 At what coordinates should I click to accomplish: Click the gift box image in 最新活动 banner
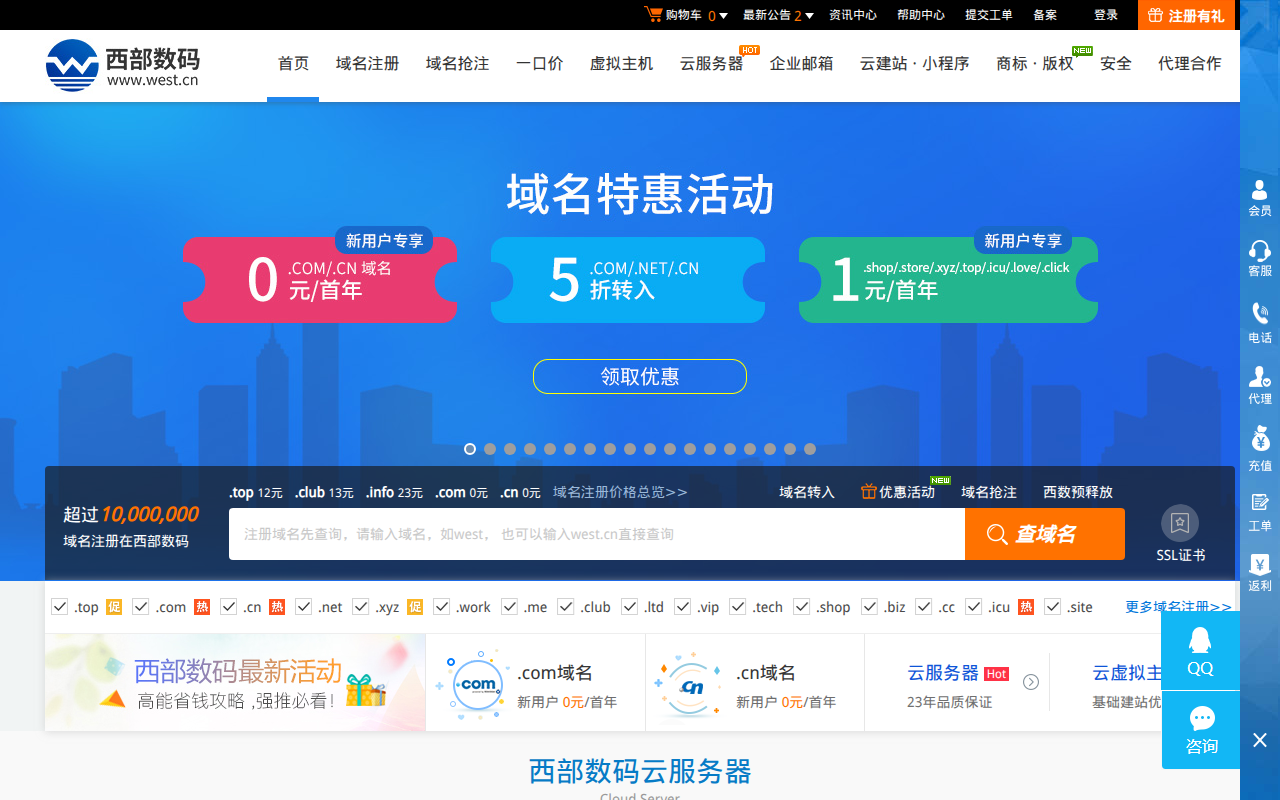(x=366, y=690)
